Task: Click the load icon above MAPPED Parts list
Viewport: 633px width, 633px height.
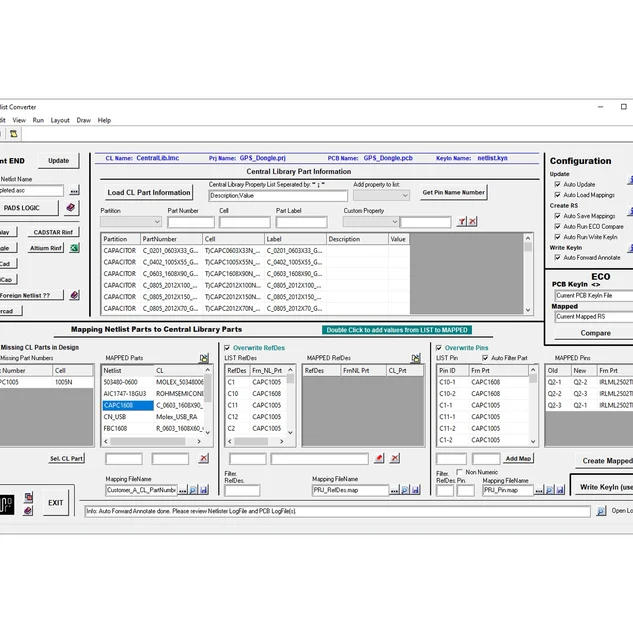Action: coord(204,358)
